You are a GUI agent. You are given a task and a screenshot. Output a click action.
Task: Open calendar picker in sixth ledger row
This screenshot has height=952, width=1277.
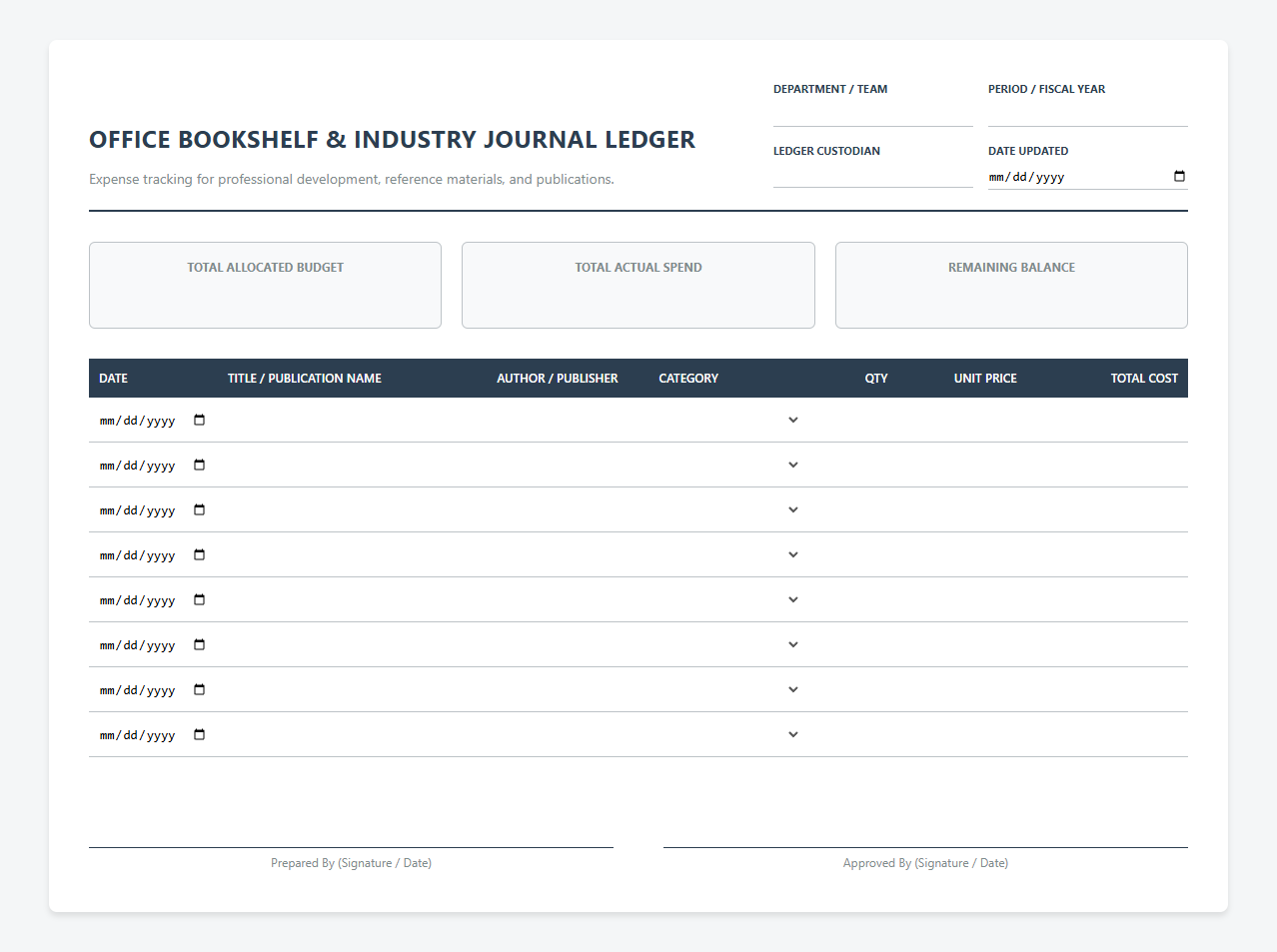[x=199, y=644]
